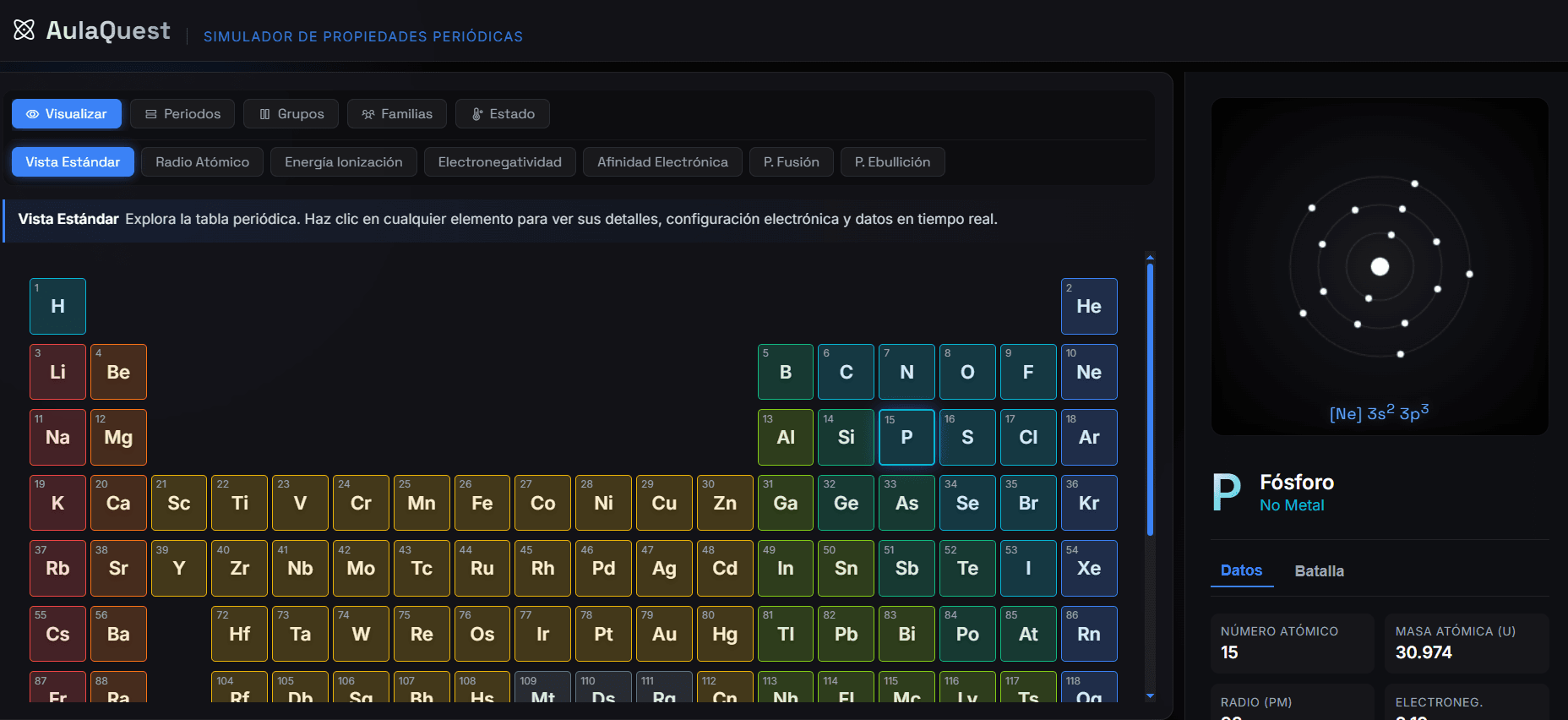Switch to the Periodos mode tab
The width and height of the screenshot is (1568, 720).
[x=182, y=114]
